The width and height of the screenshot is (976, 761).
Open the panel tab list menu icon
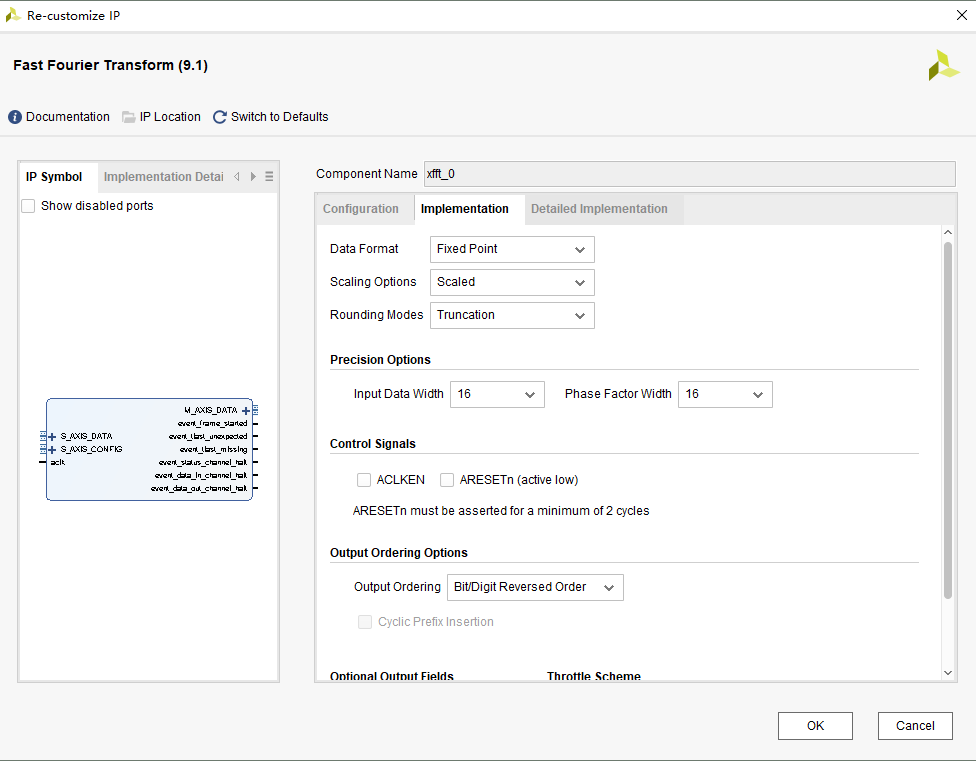[x=269, y=177]
